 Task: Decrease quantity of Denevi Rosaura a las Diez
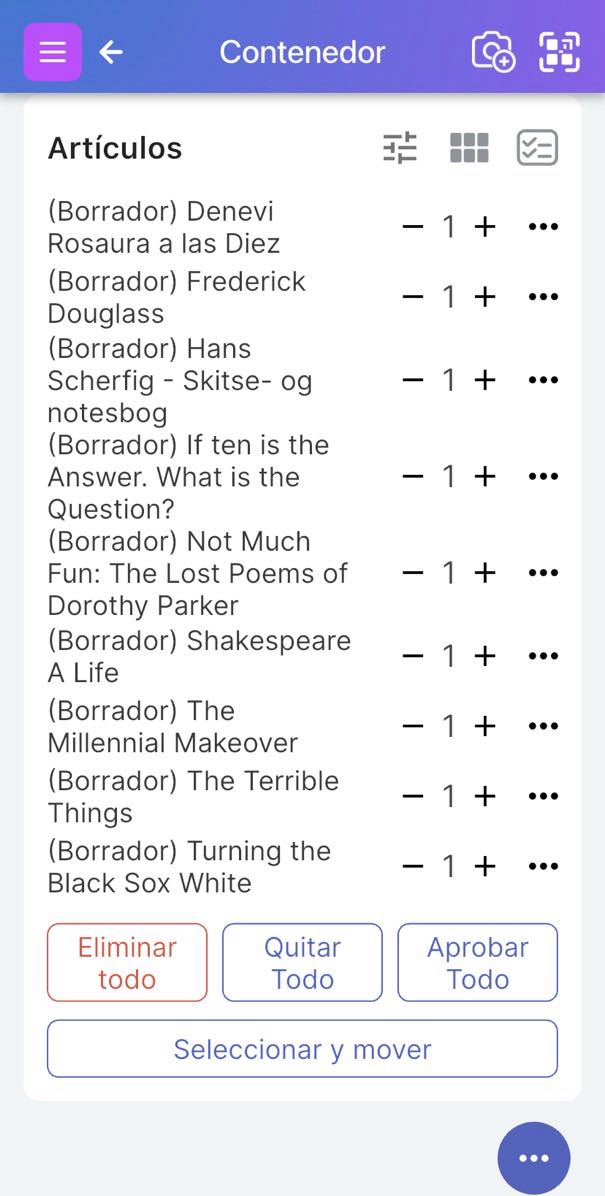(x=412, y=227)
